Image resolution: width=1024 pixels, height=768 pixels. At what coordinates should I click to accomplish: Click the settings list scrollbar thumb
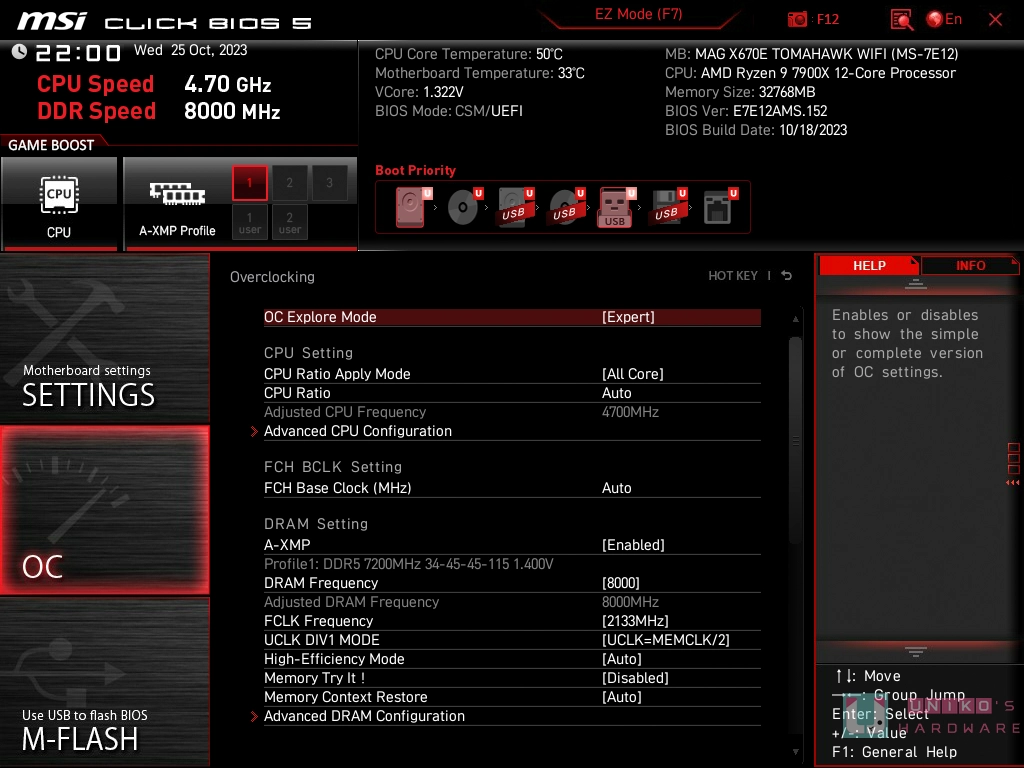pyautogui.click(x=795, y=441)
